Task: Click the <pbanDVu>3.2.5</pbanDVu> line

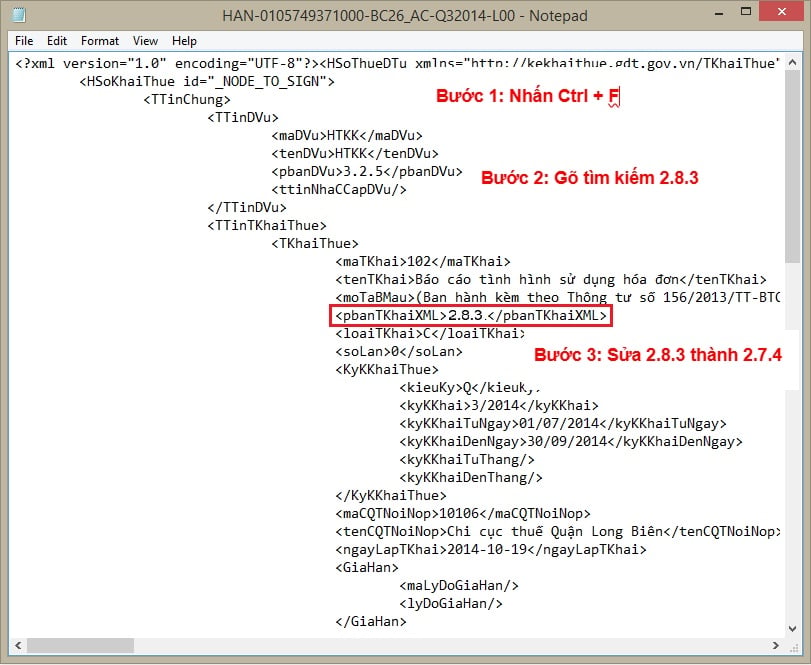Action: click(x=367, y=172)
